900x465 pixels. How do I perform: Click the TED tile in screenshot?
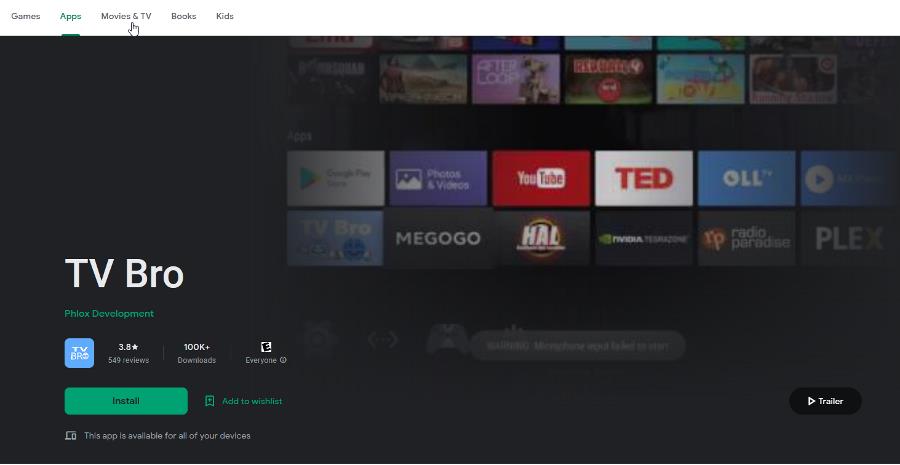click(x=644, y=178)
